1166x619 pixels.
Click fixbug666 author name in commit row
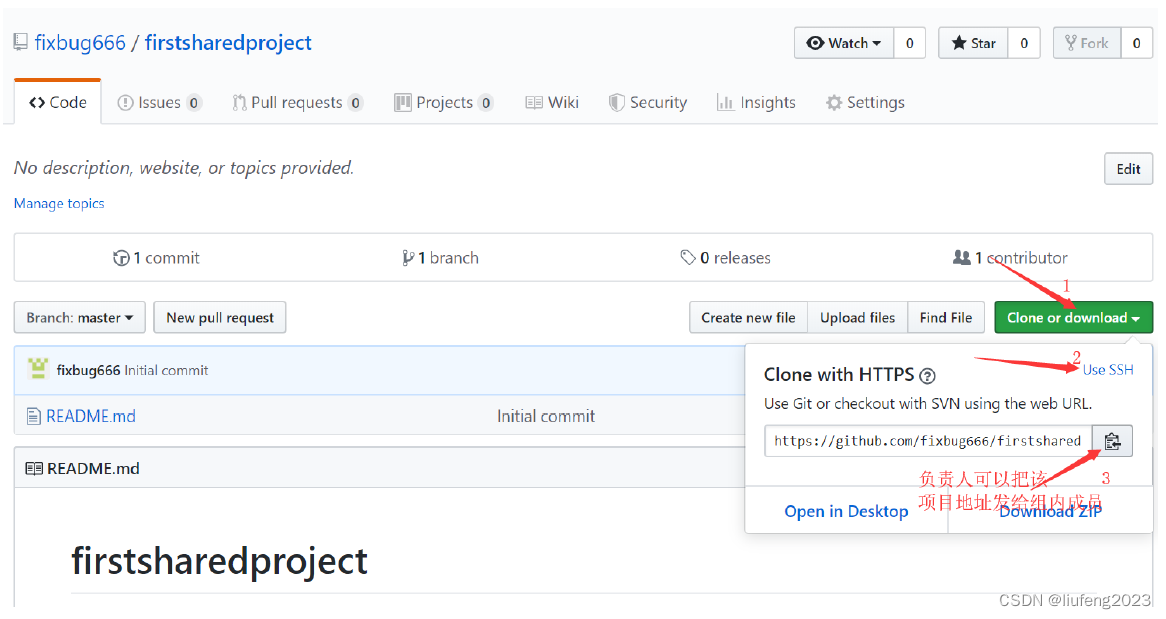pyautogui.click(x=88, y=371)
